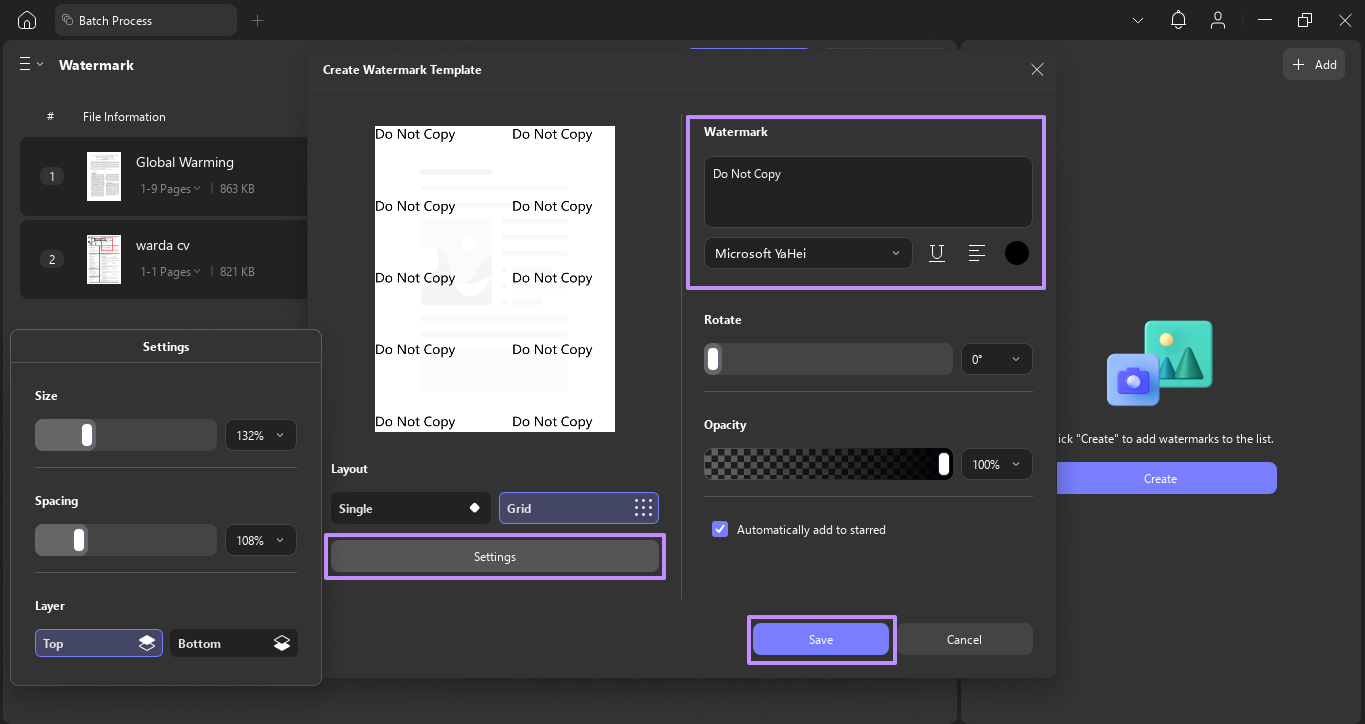1365x724 pixels.
Task: Click the Bottom layer stack icon
Action: 282,643
